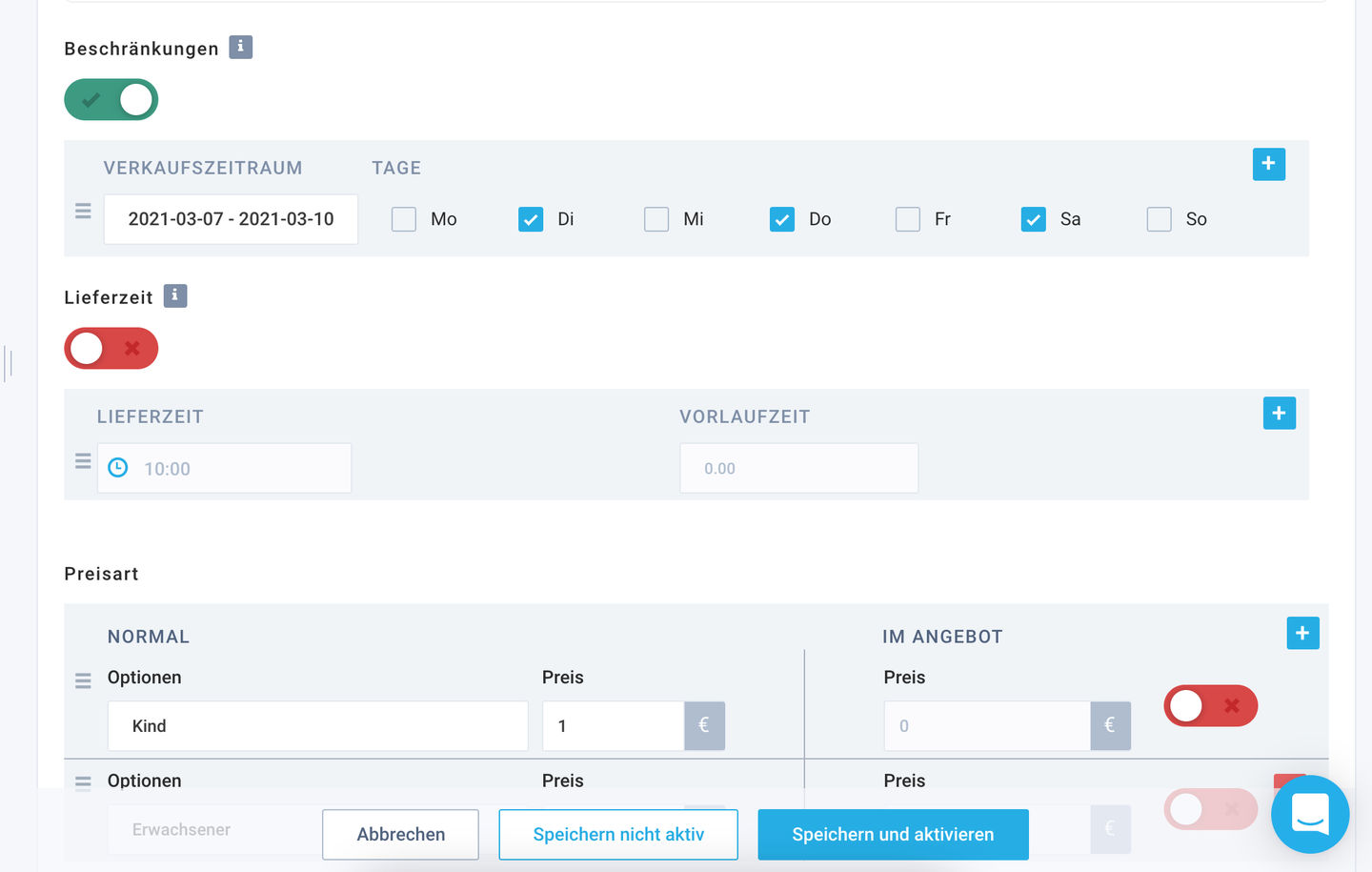Grab the drag handle of Verkaufszeitraum row

pos(83,212)
